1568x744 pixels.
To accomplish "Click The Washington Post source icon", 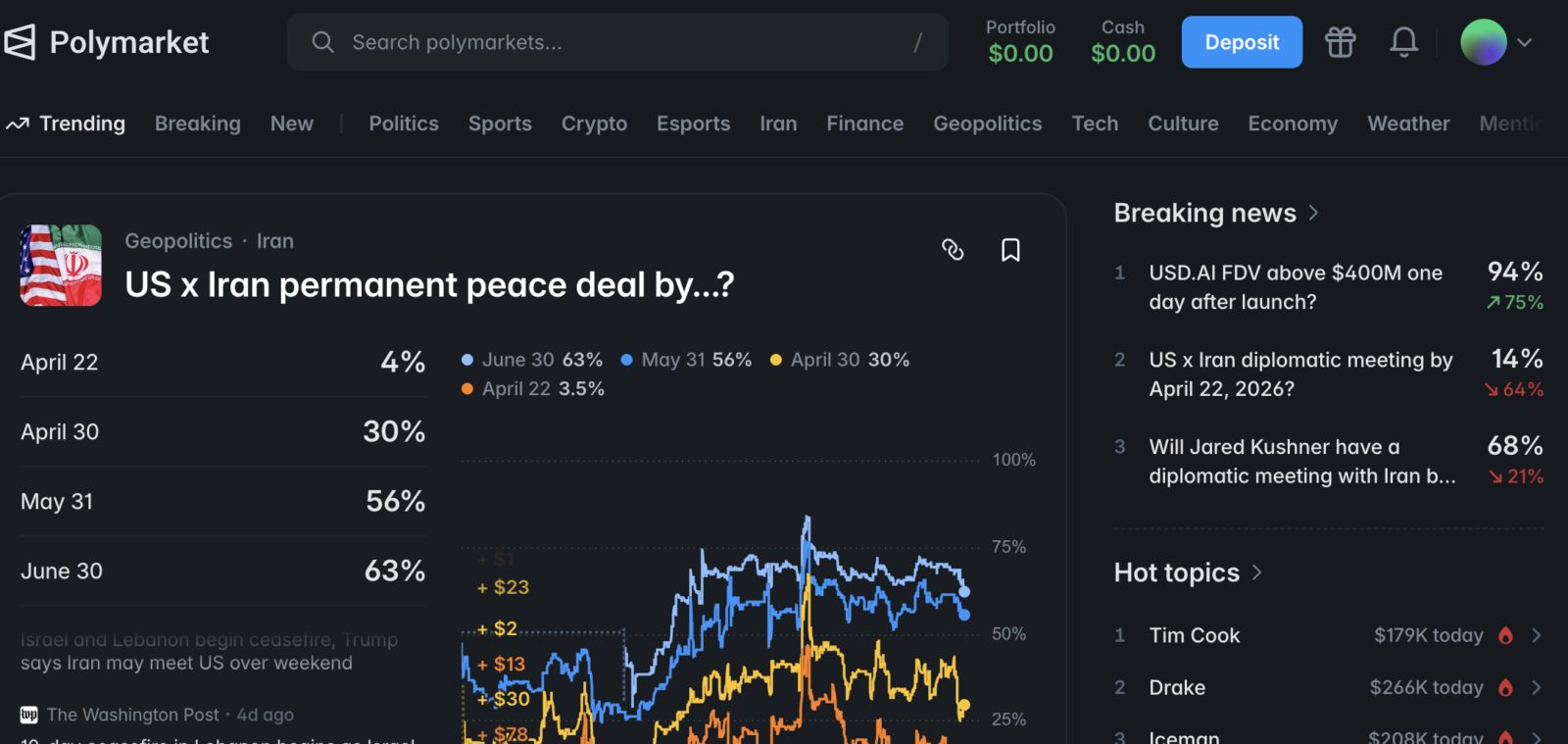I will (29, 715).
